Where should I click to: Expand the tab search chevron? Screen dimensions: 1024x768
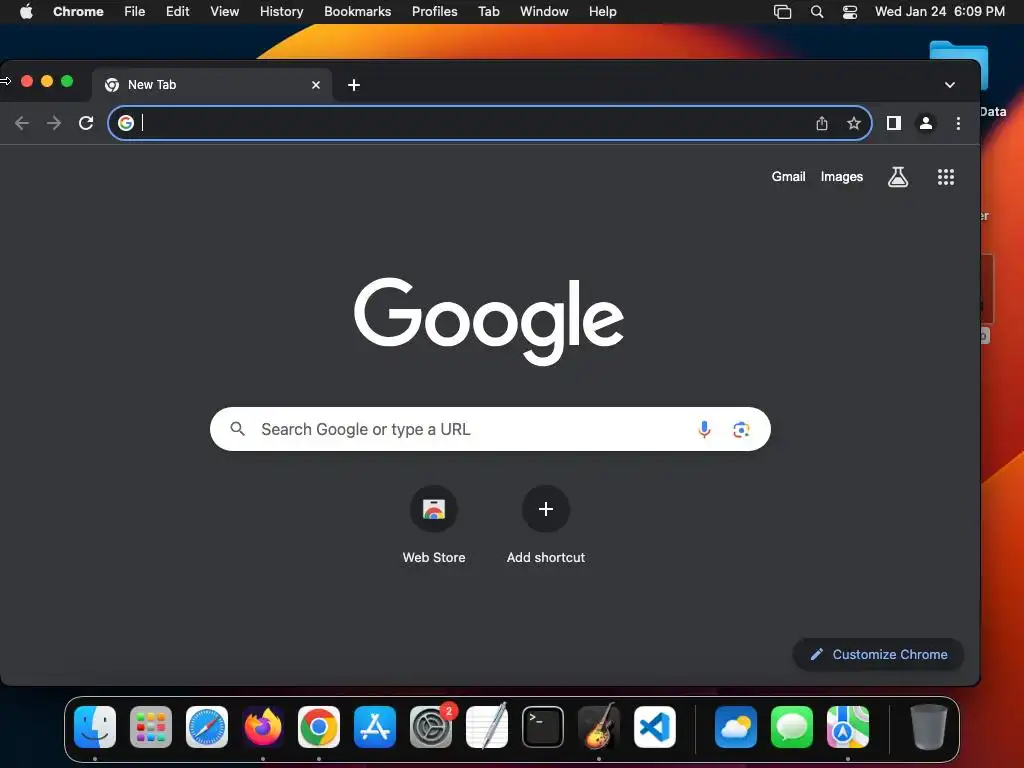950,85
